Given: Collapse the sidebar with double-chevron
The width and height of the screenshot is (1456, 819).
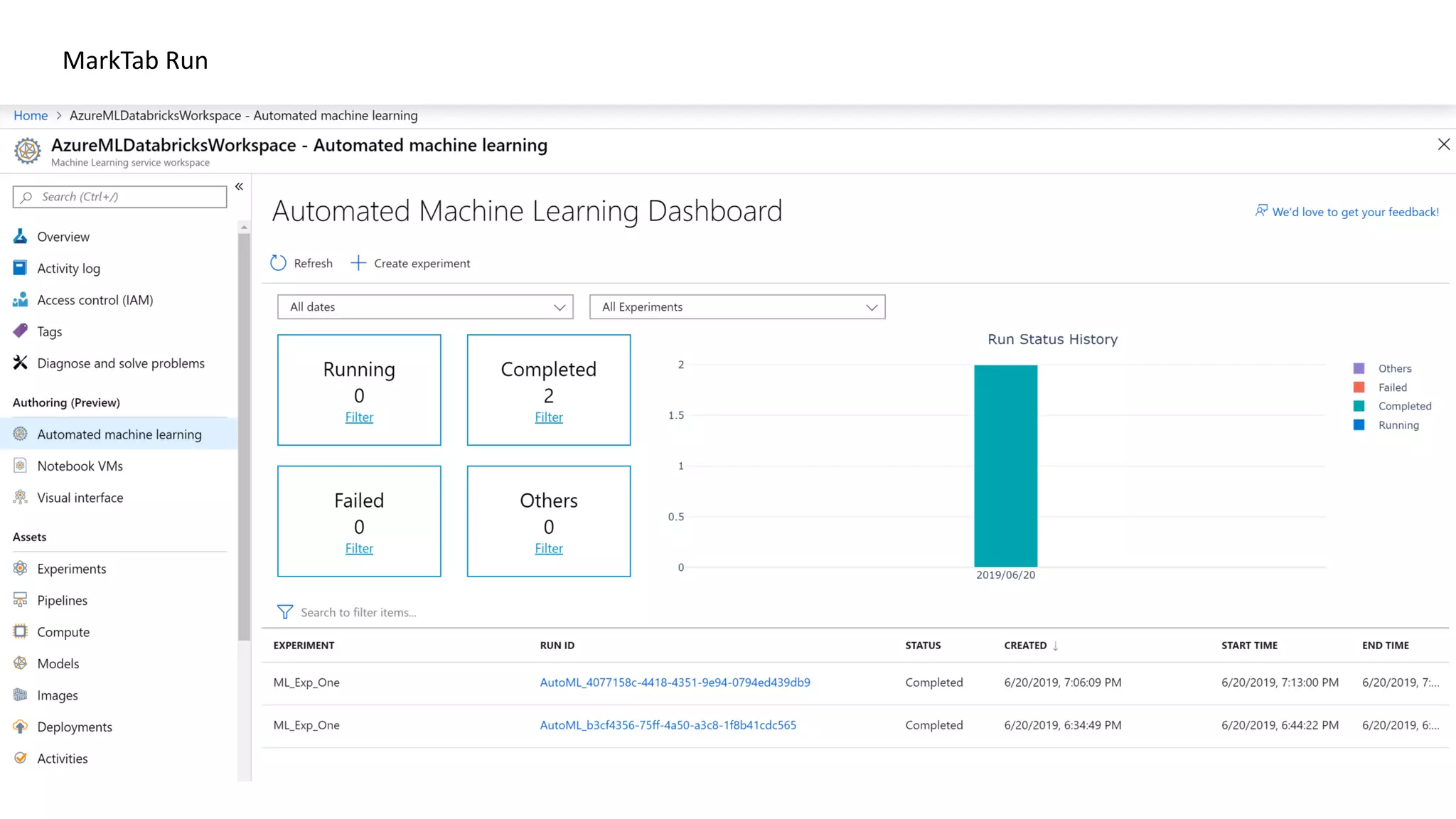Looking at the screenshot, I should pyautogui.click(x=240, y=186).
